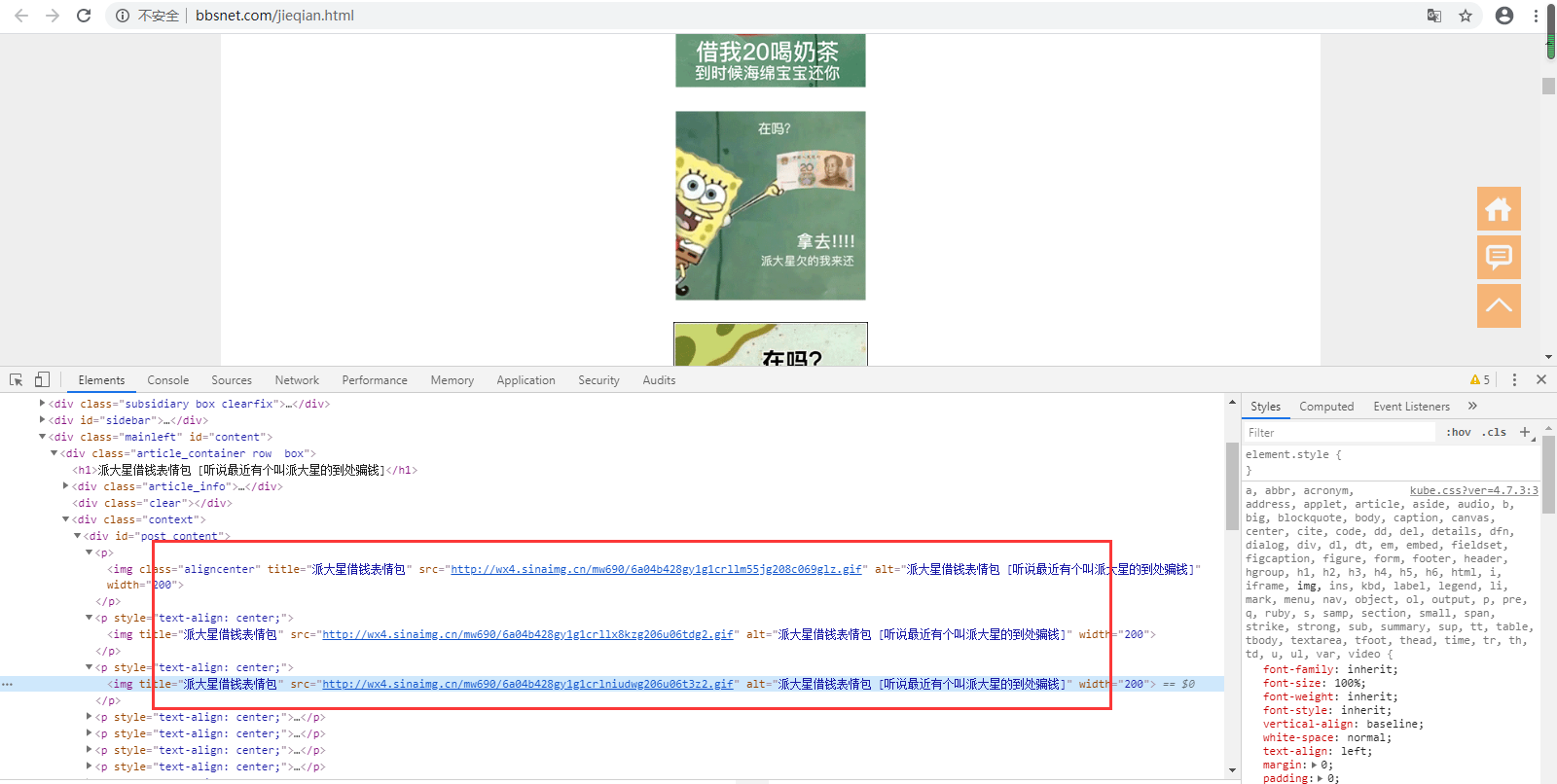Go forward in browser history

pos(53,16)
